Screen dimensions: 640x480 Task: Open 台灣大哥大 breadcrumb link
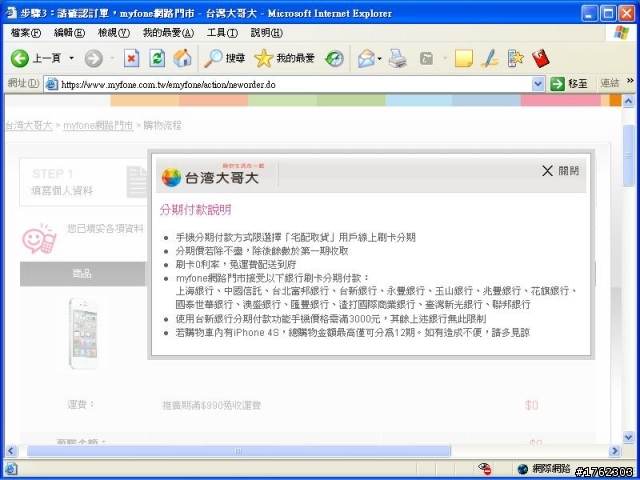(x=29, y=126)
